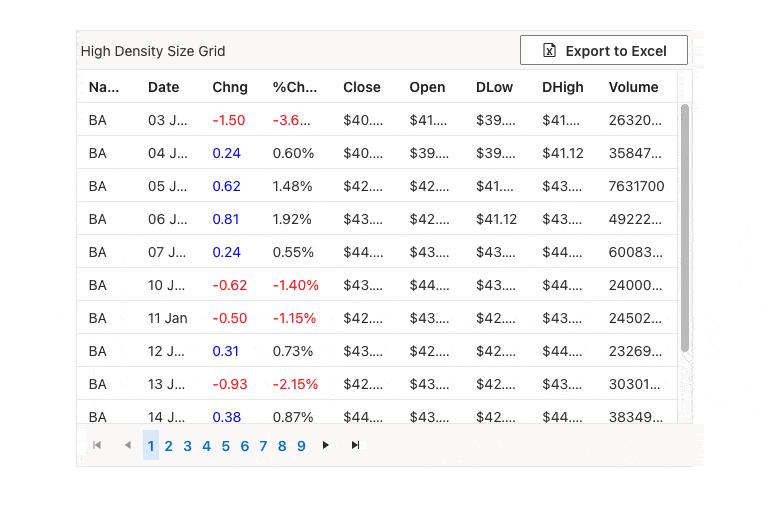
Task: Click the grid's vertical scrollbar thumb
Action: [x=685, y=228]
